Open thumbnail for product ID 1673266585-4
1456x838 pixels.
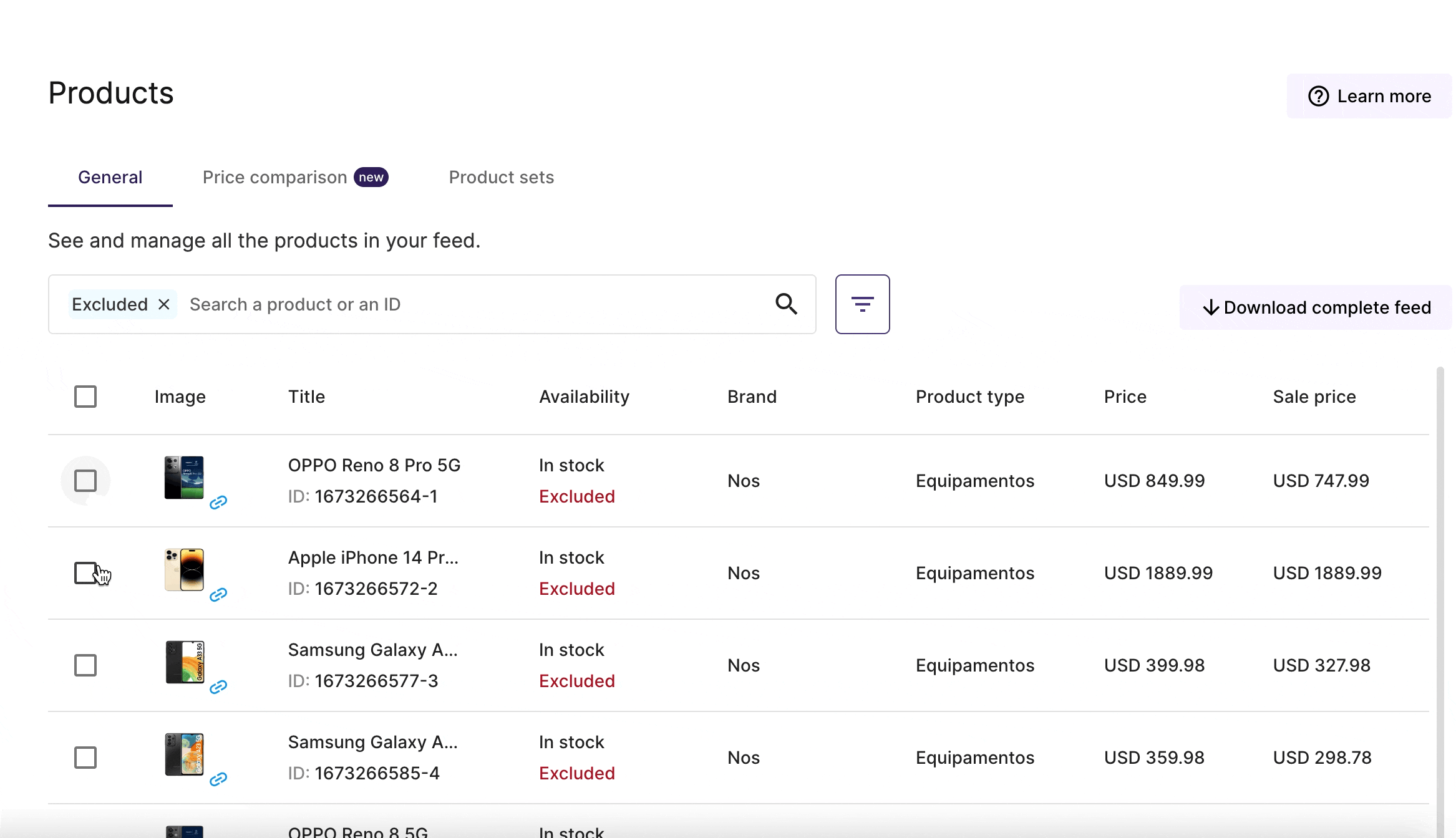point(184,754)
